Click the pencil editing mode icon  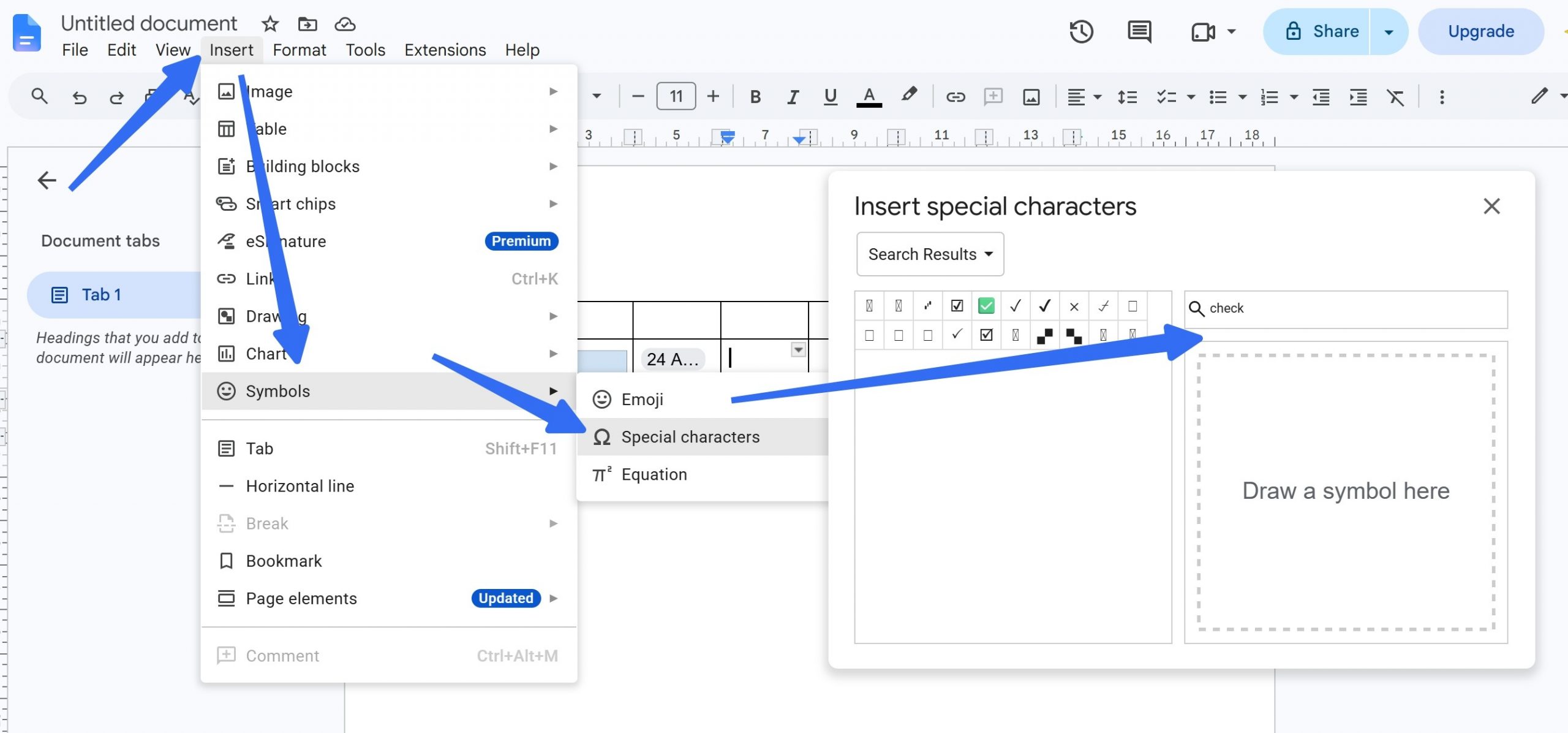tap(1539, 96)
